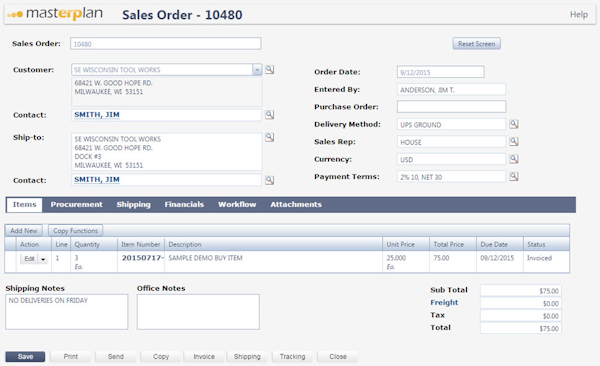This screenshot has width=600, height=366.
Task: Click the Status column header
Action: (x=546, y=244)
